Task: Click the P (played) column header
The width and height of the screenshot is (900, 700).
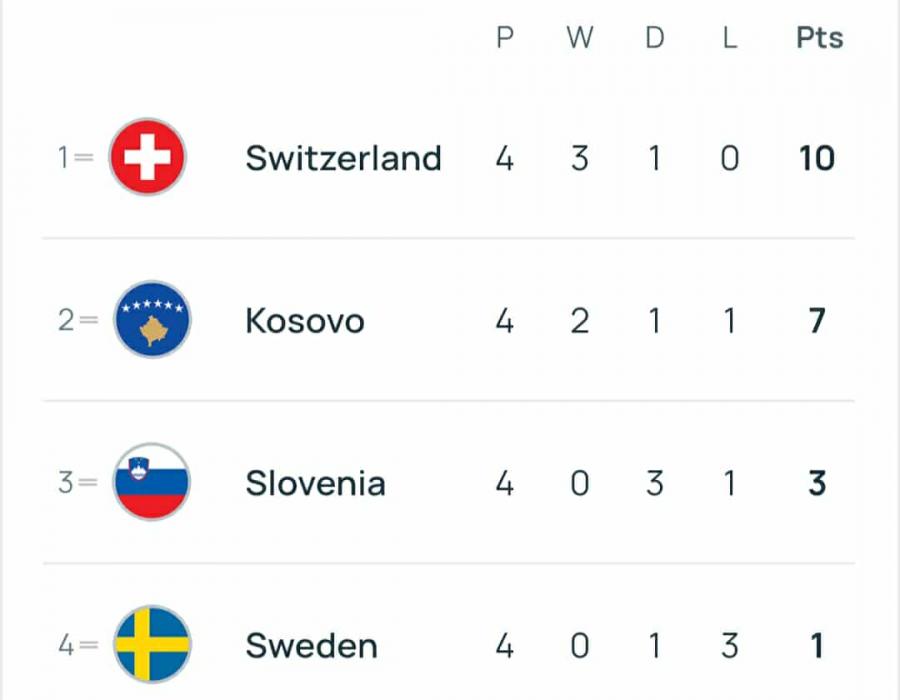Action: [x=505, y=38]
